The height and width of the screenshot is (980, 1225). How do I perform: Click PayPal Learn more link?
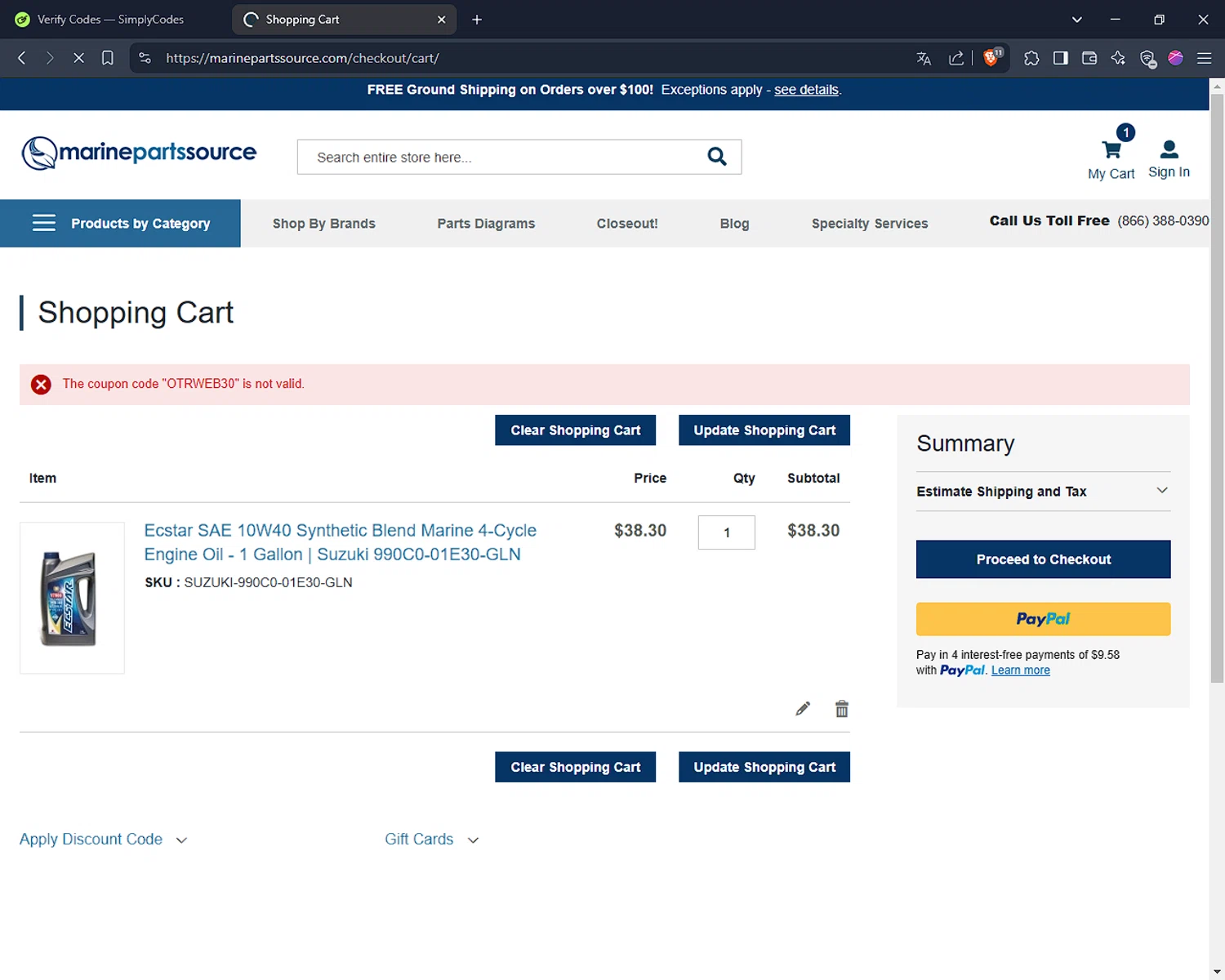click(1020, 670)
